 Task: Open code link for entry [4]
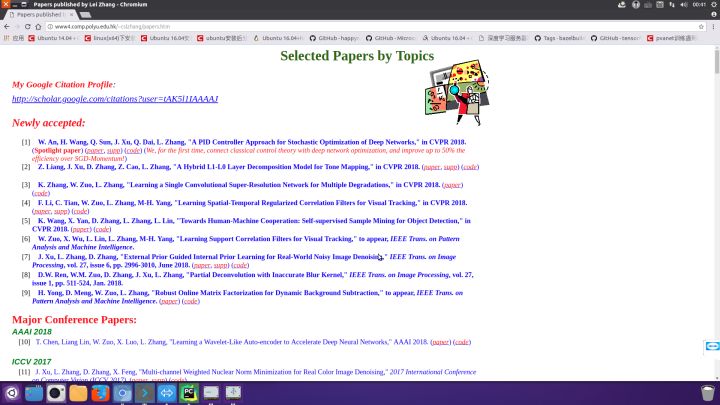point(80,211)
